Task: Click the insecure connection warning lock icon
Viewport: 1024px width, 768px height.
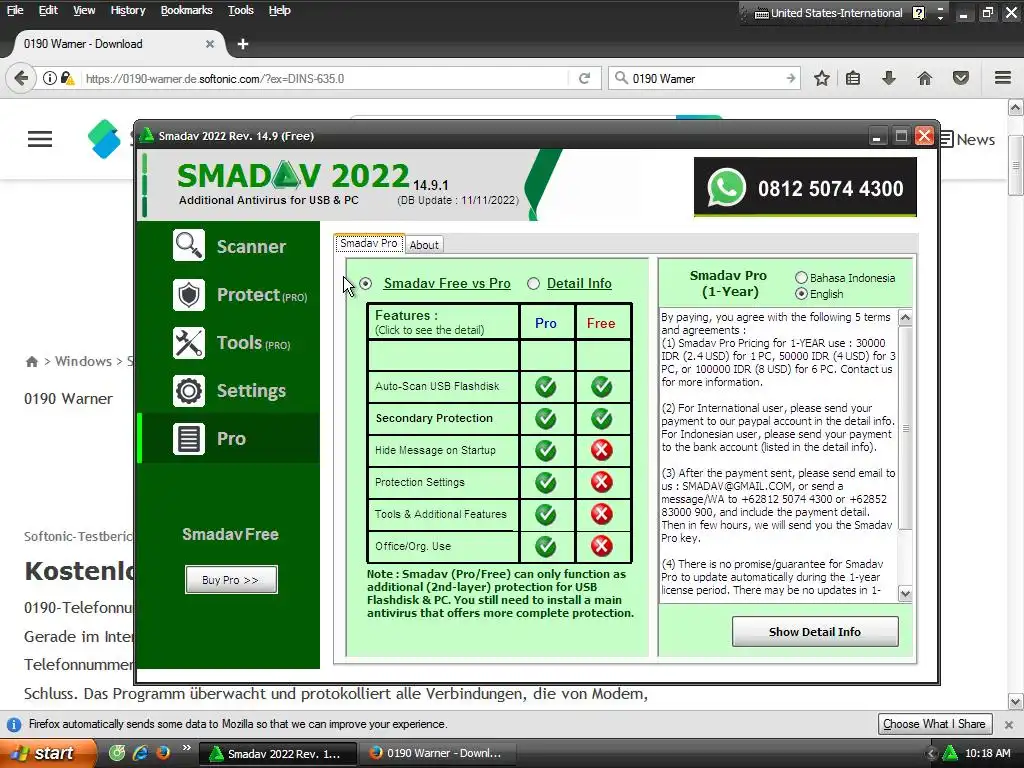Action: point(67,78)
